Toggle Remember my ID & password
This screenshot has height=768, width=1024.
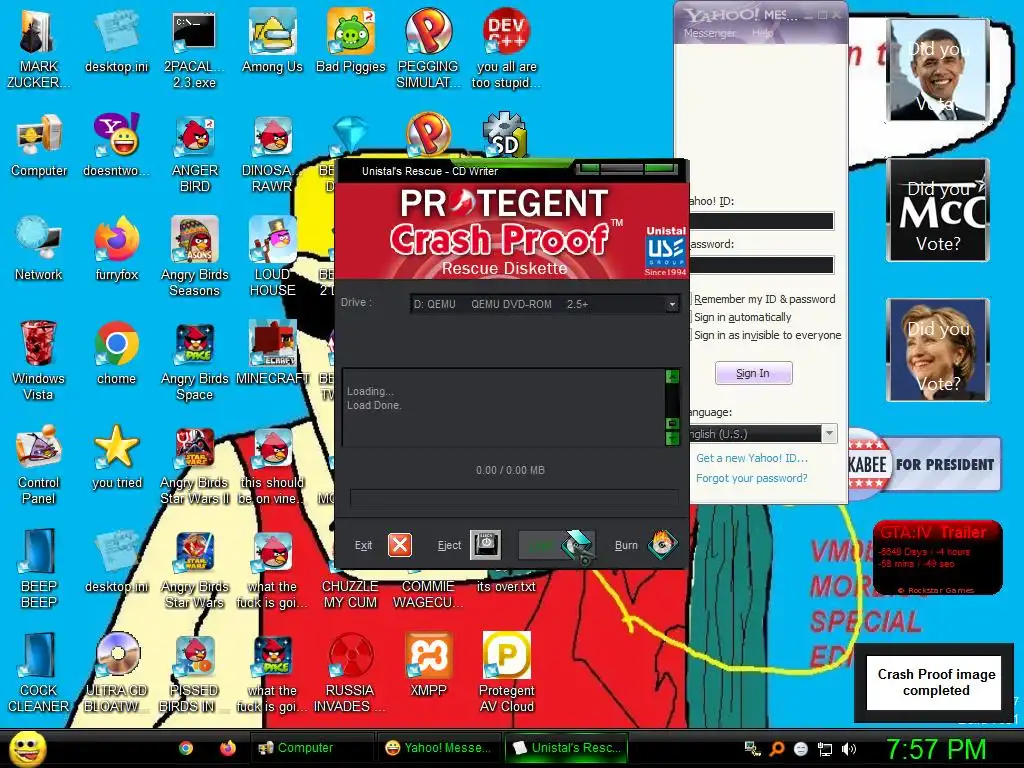coord(763,299)
